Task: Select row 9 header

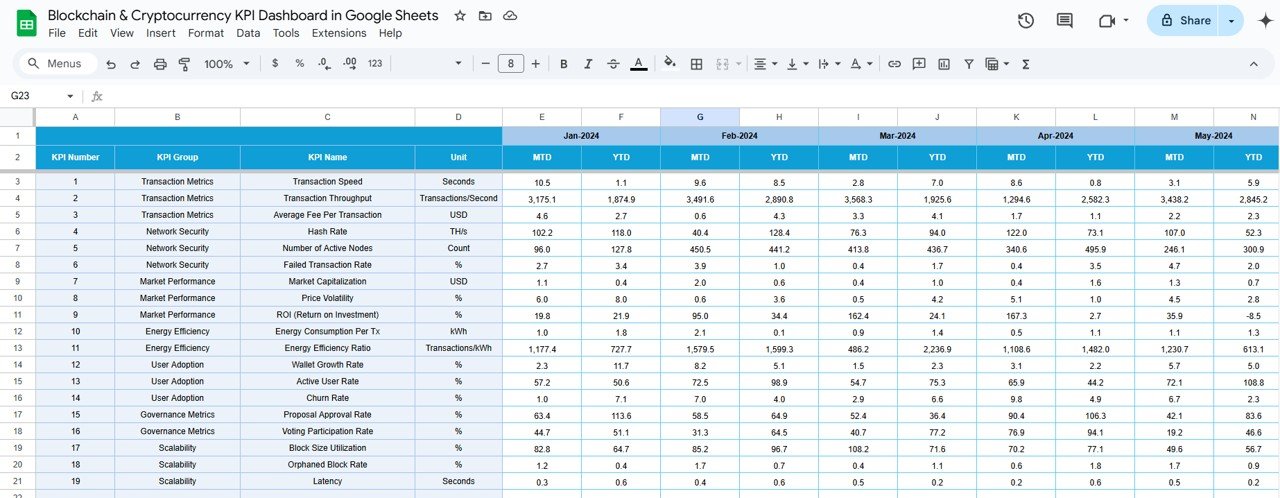Action: (x=17, y=281)
